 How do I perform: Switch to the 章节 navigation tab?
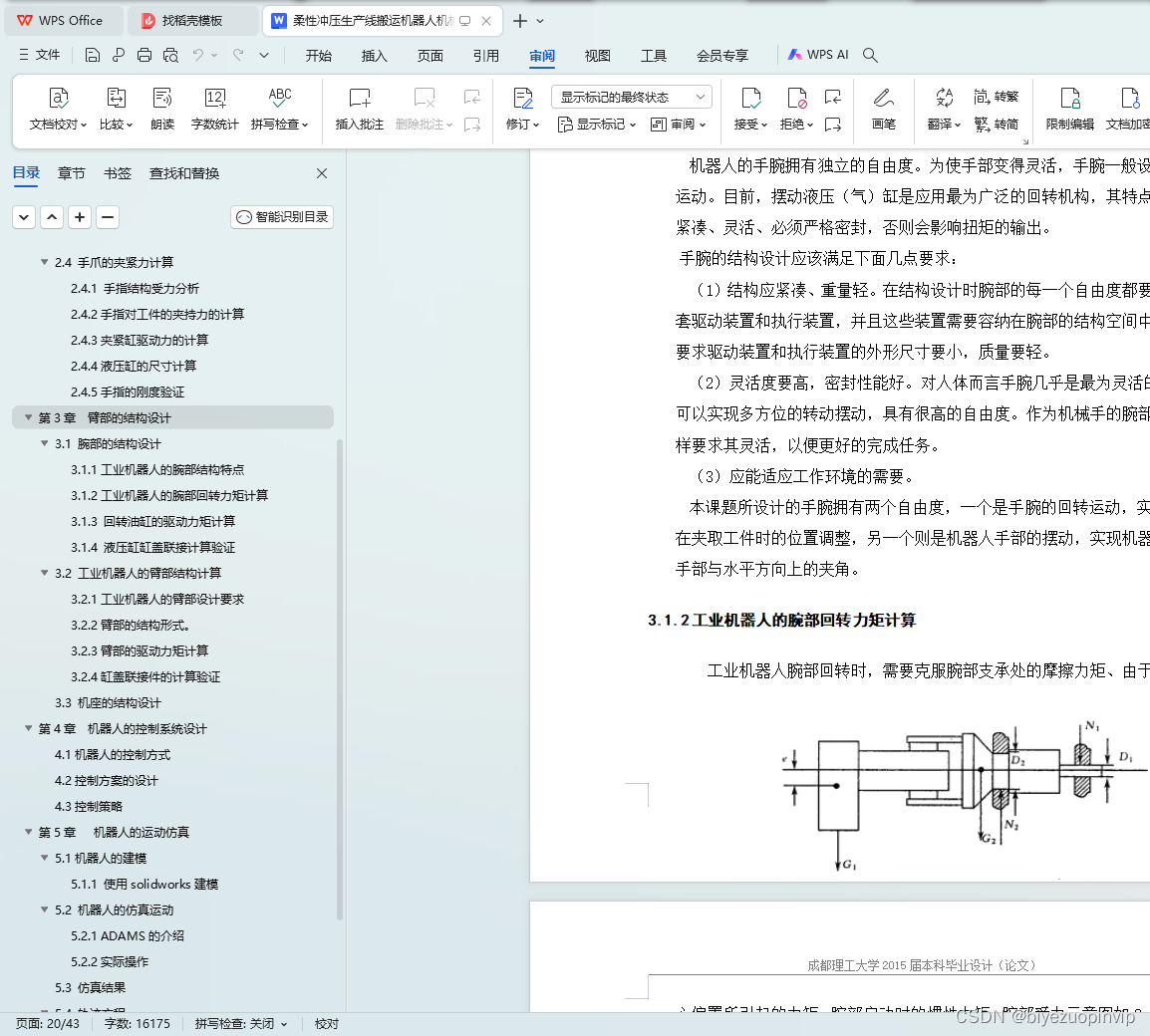(71, 173)
